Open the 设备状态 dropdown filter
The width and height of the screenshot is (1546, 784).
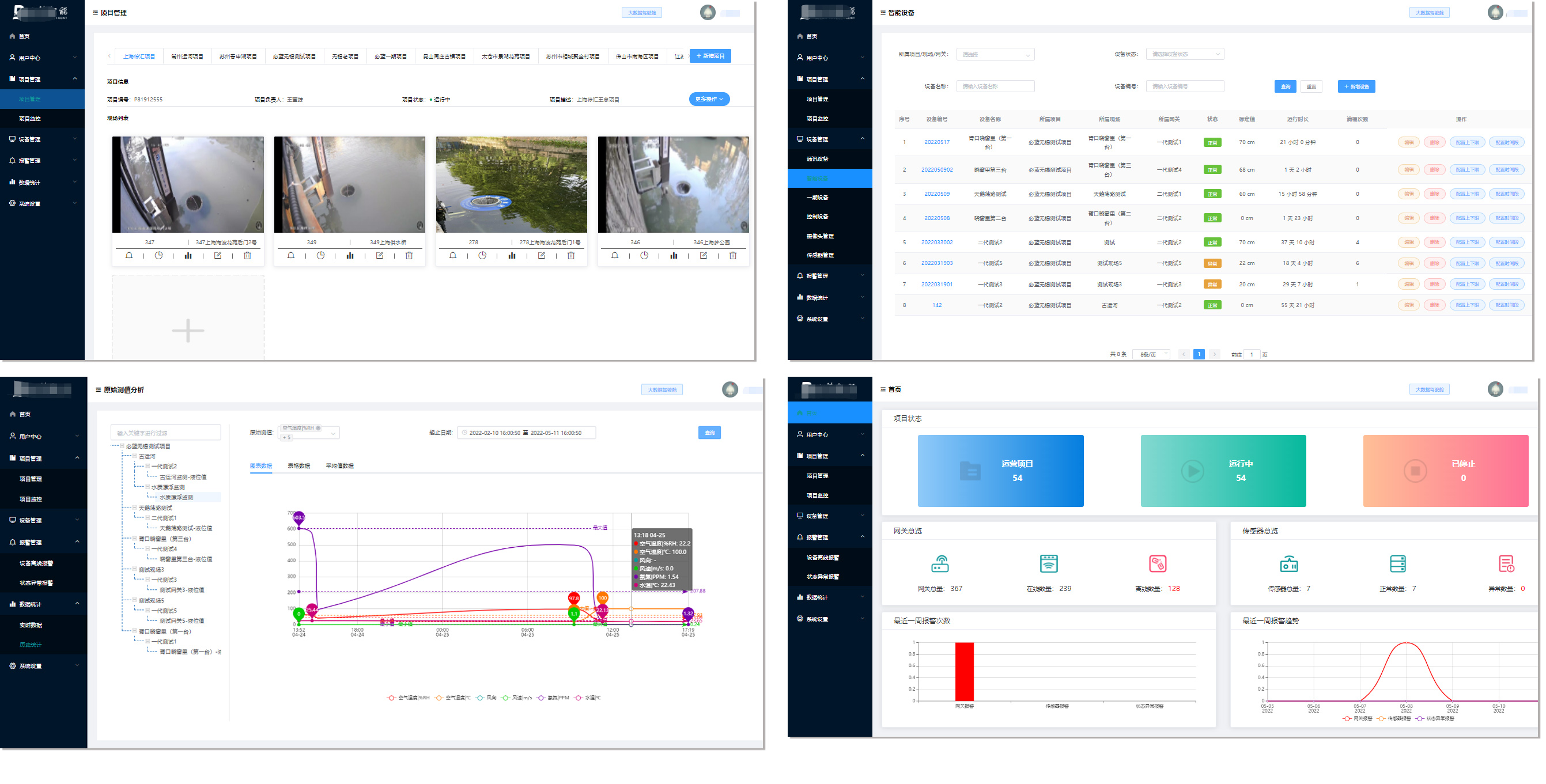(1184, 54)
